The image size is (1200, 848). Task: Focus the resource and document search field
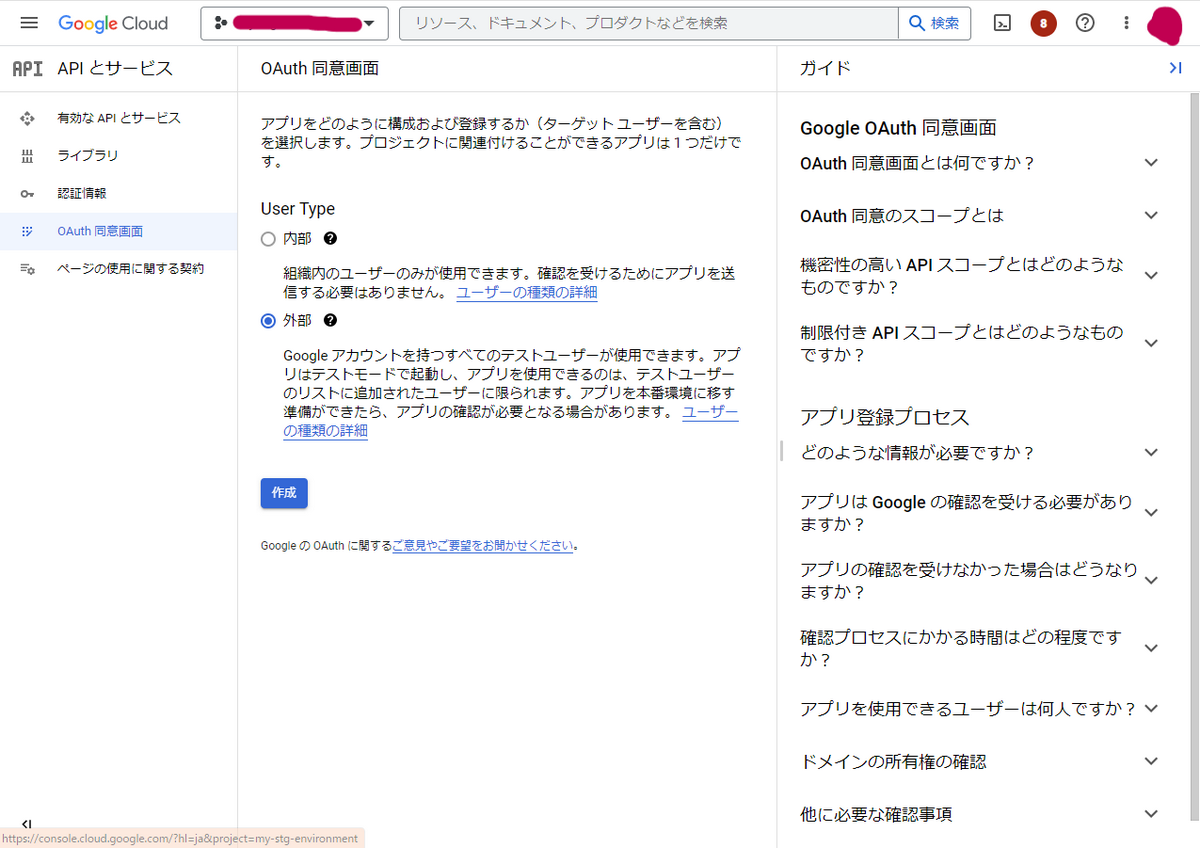(648, 23)
